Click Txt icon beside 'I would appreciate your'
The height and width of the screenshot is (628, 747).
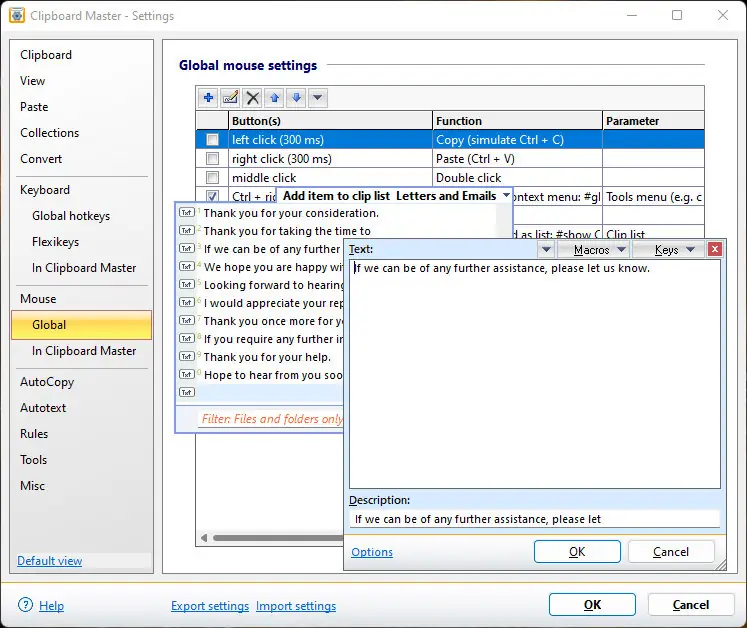coord(186,303)
